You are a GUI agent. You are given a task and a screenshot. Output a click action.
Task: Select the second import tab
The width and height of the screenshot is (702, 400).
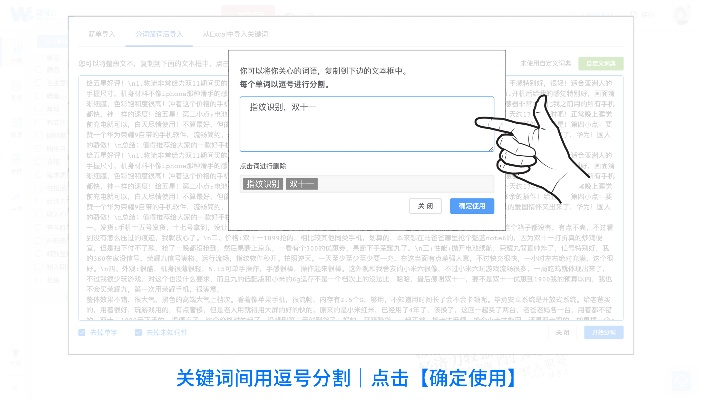(159, 34)
